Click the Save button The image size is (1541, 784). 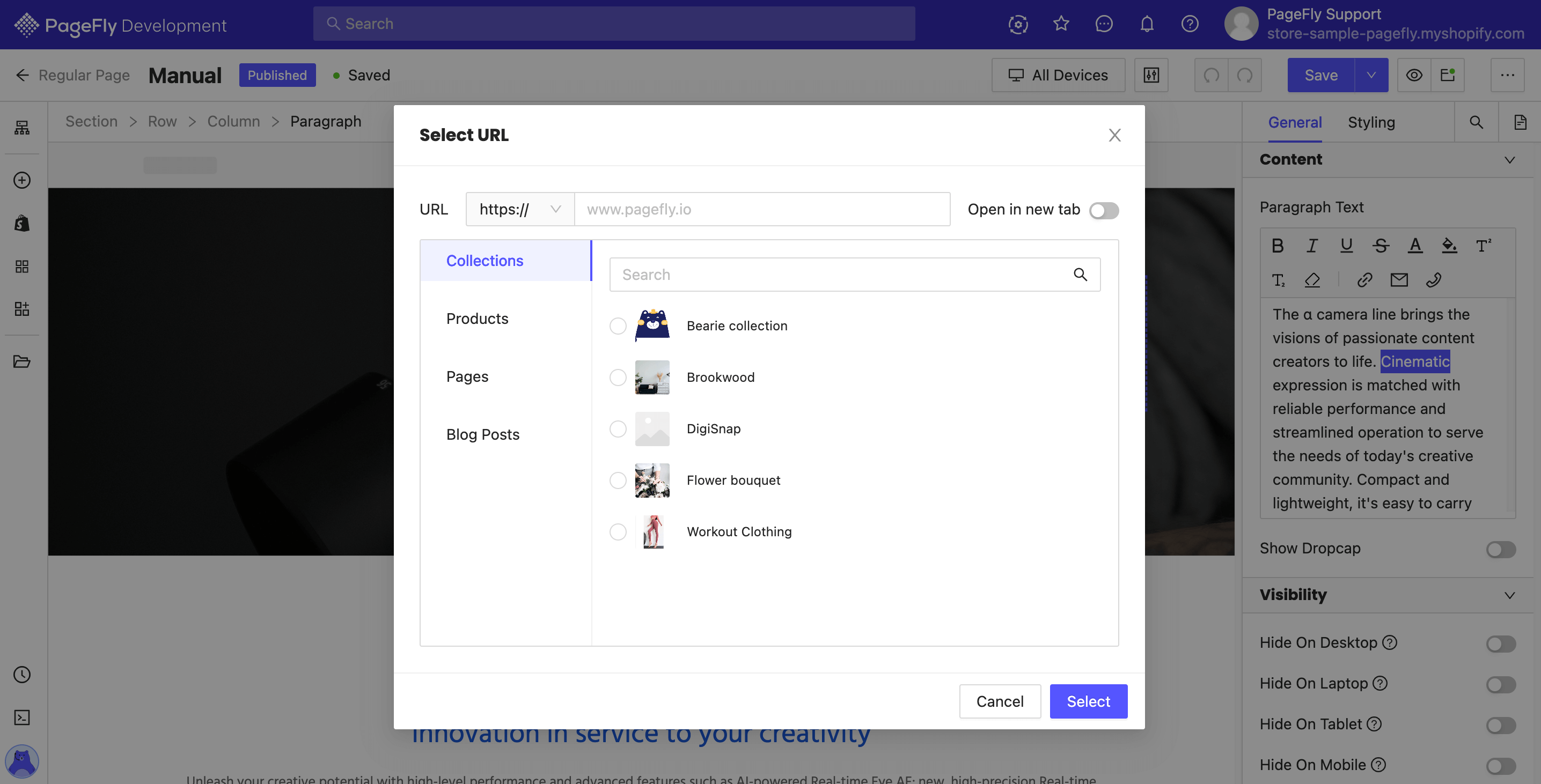[x=1321, y=75]
